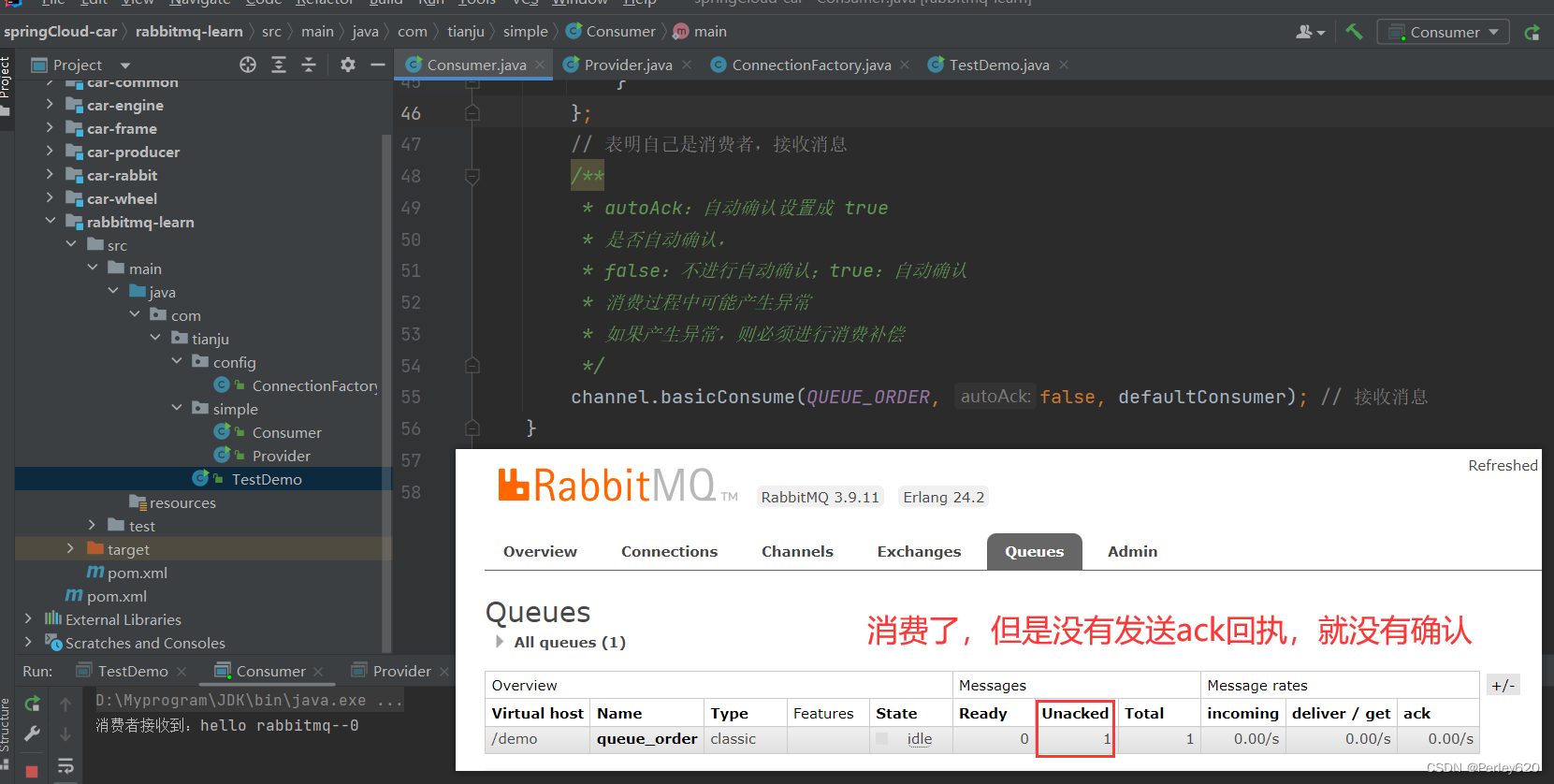Open the user account icon dropdown

click(x=1311, y=32)
